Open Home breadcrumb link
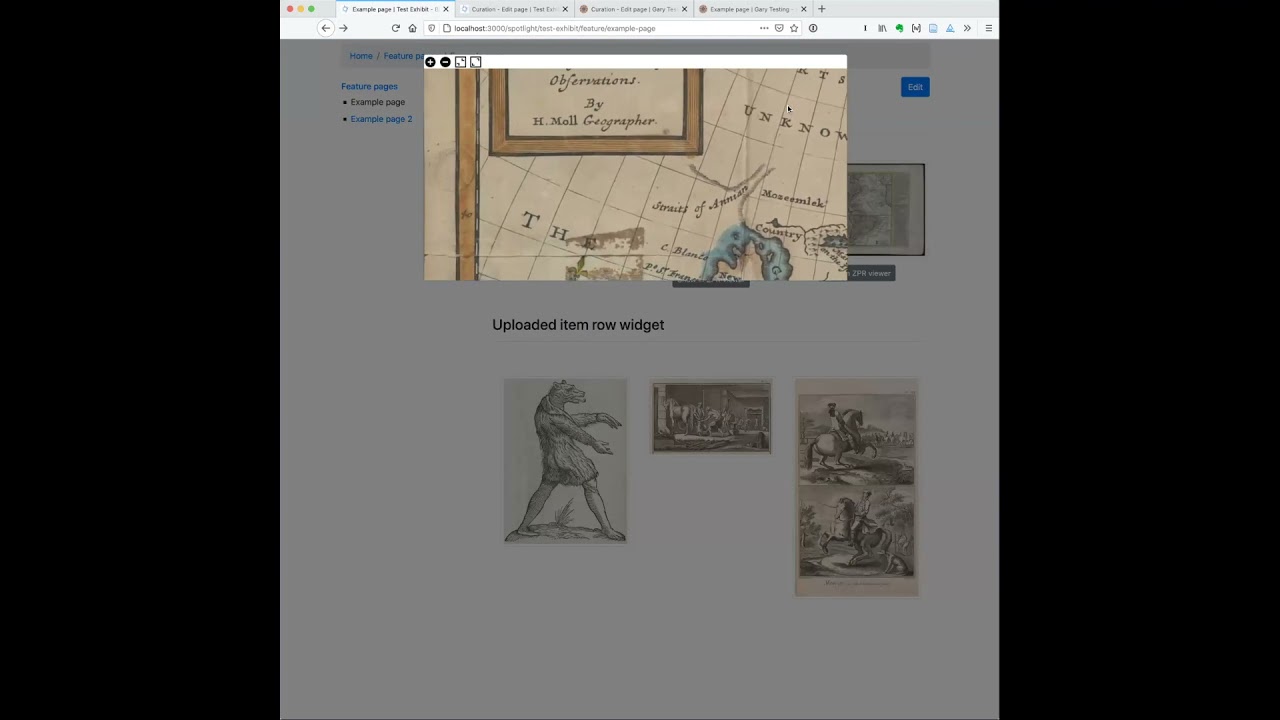The width and height of the screenshot is (1280, 720). click(x=361, y=56)
